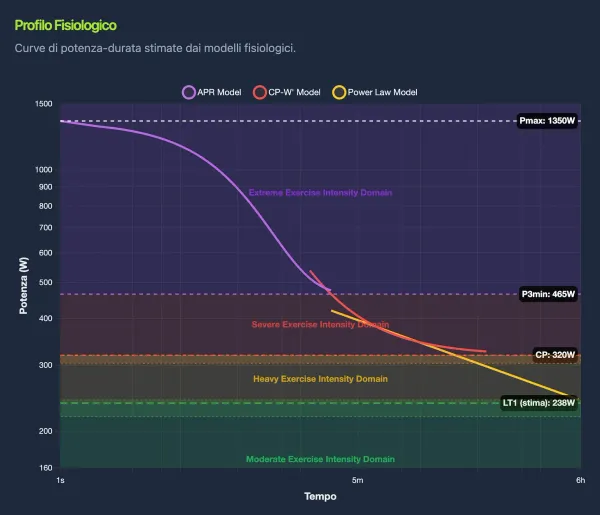This screenshot has width=600, height=515.
Task: Click the Profilo Fisiologico heading
Action: (x=65, y=25)
